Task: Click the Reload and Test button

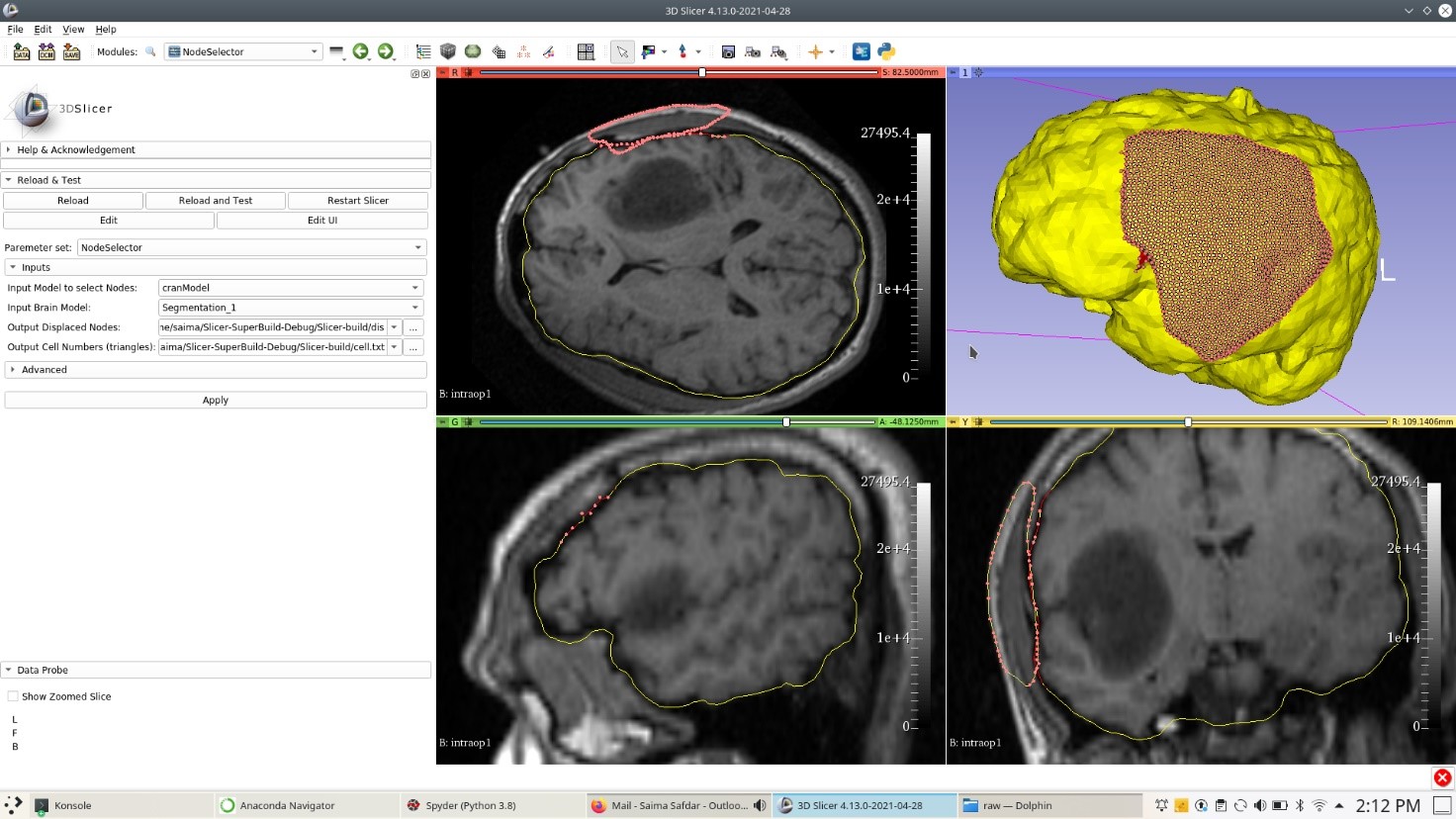Action: (x=216, y=201)
